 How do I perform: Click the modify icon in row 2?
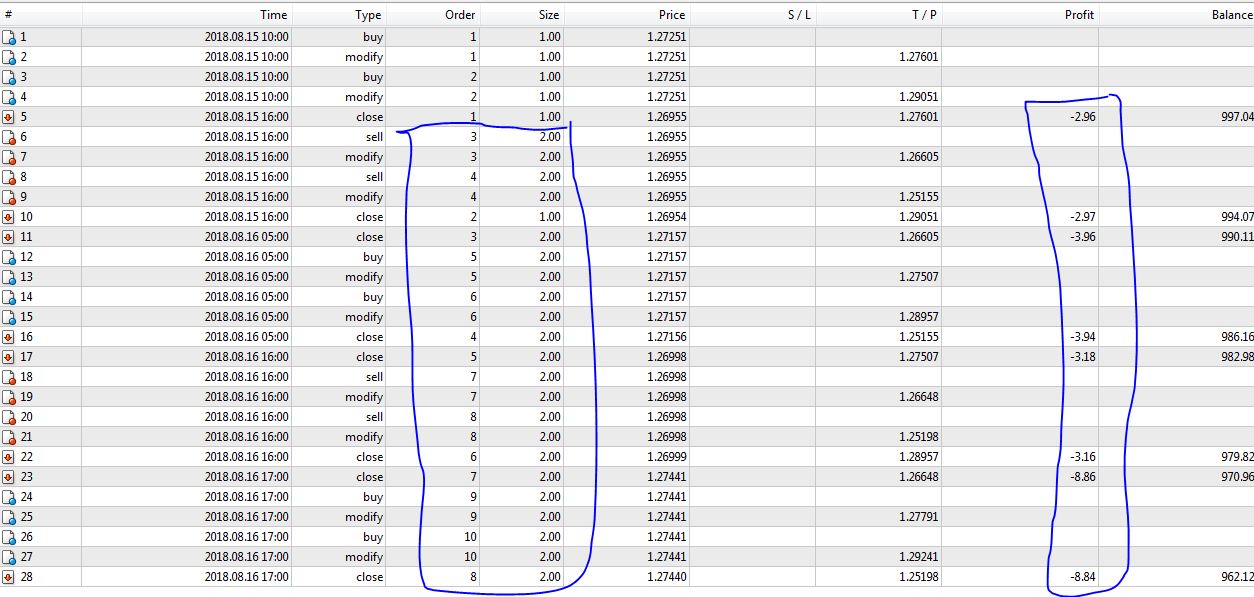pyautogui.click(x=9, y=57)
